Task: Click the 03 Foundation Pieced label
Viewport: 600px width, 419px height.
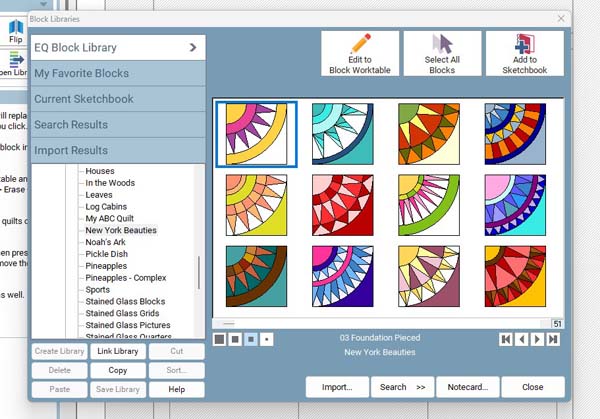Action: click(x=380, y=338)
